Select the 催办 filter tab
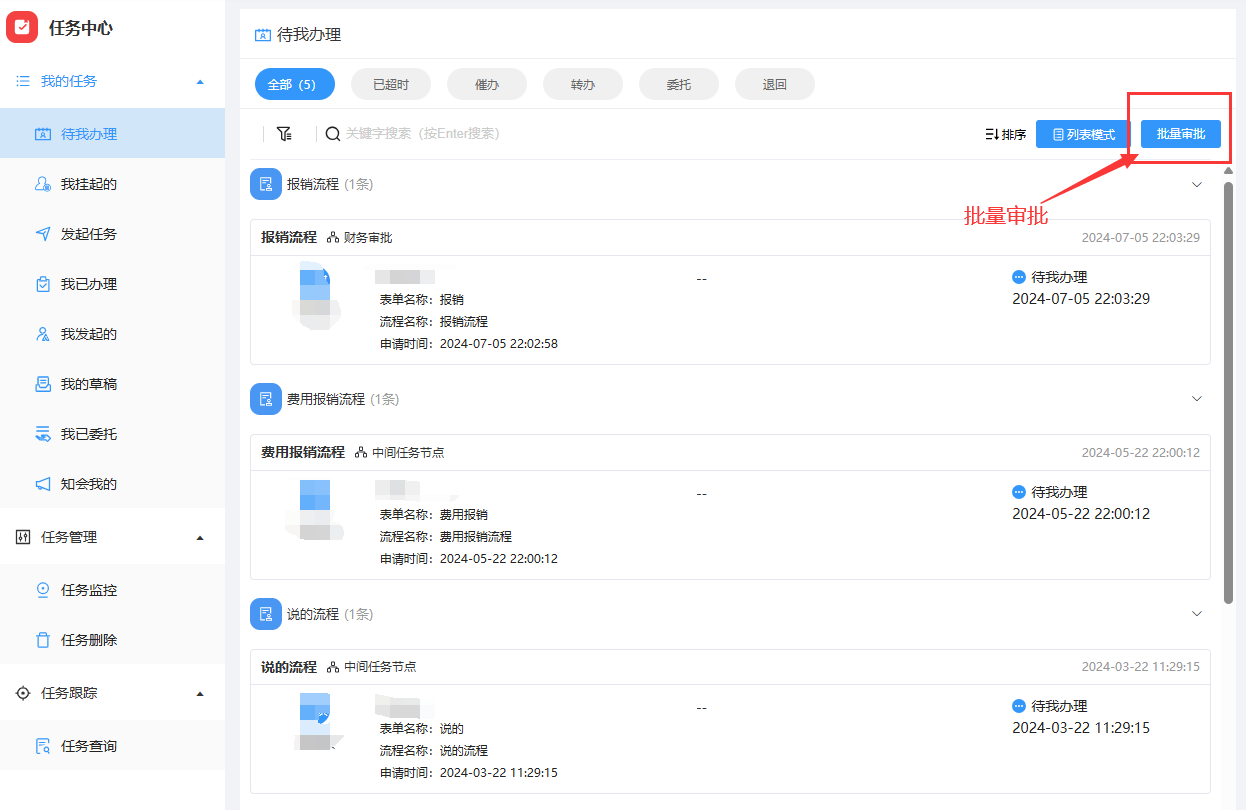The width and height of the screenshot is (1246, 810). coord(487,85)
